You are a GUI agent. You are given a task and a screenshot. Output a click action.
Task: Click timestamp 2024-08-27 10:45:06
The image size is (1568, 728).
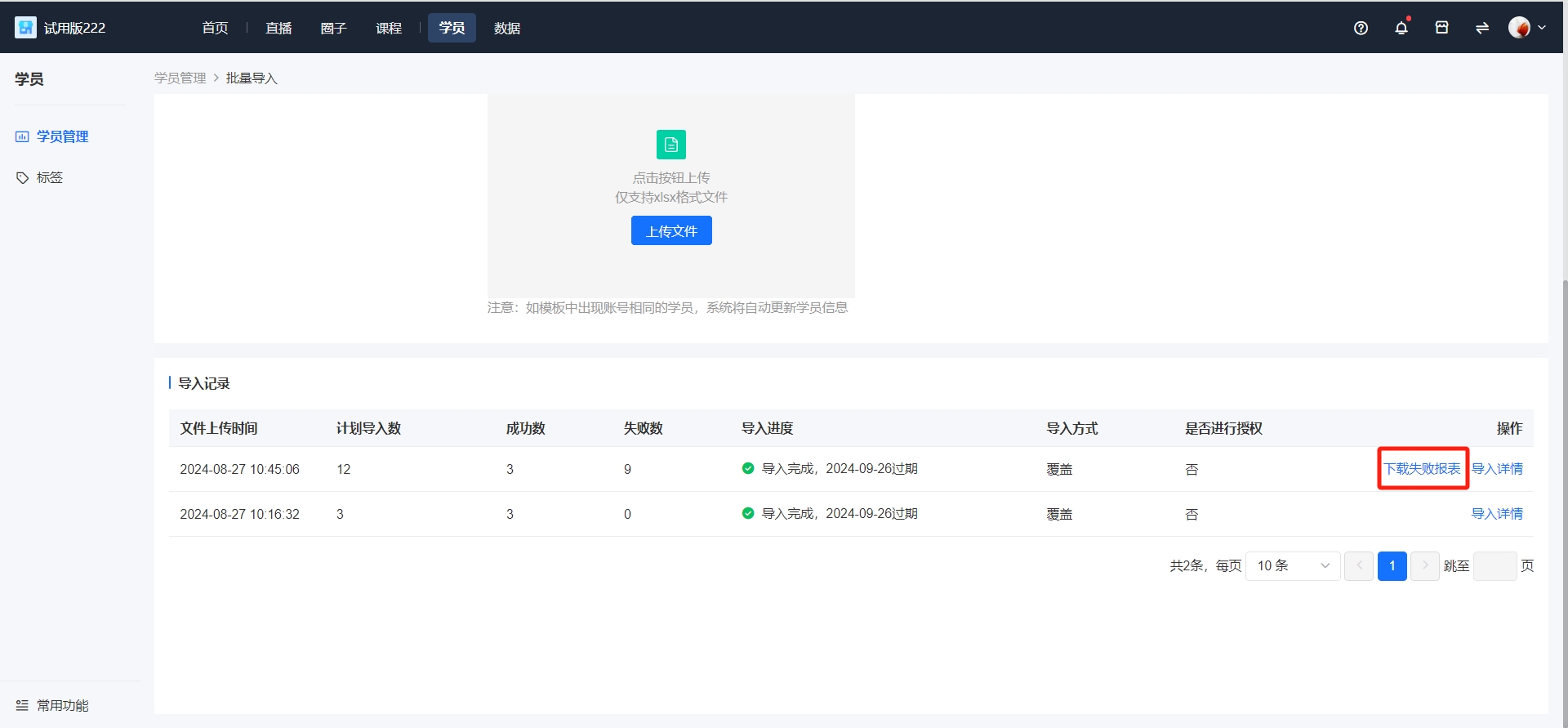pos(239,469)
